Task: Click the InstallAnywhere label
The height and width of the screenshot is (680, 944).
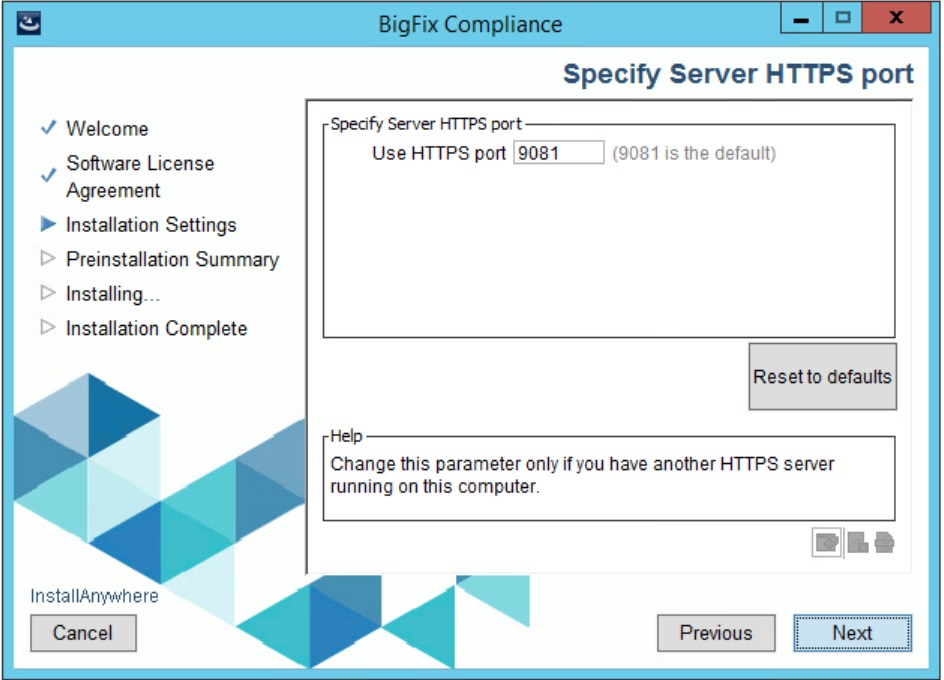Action: 95,596
